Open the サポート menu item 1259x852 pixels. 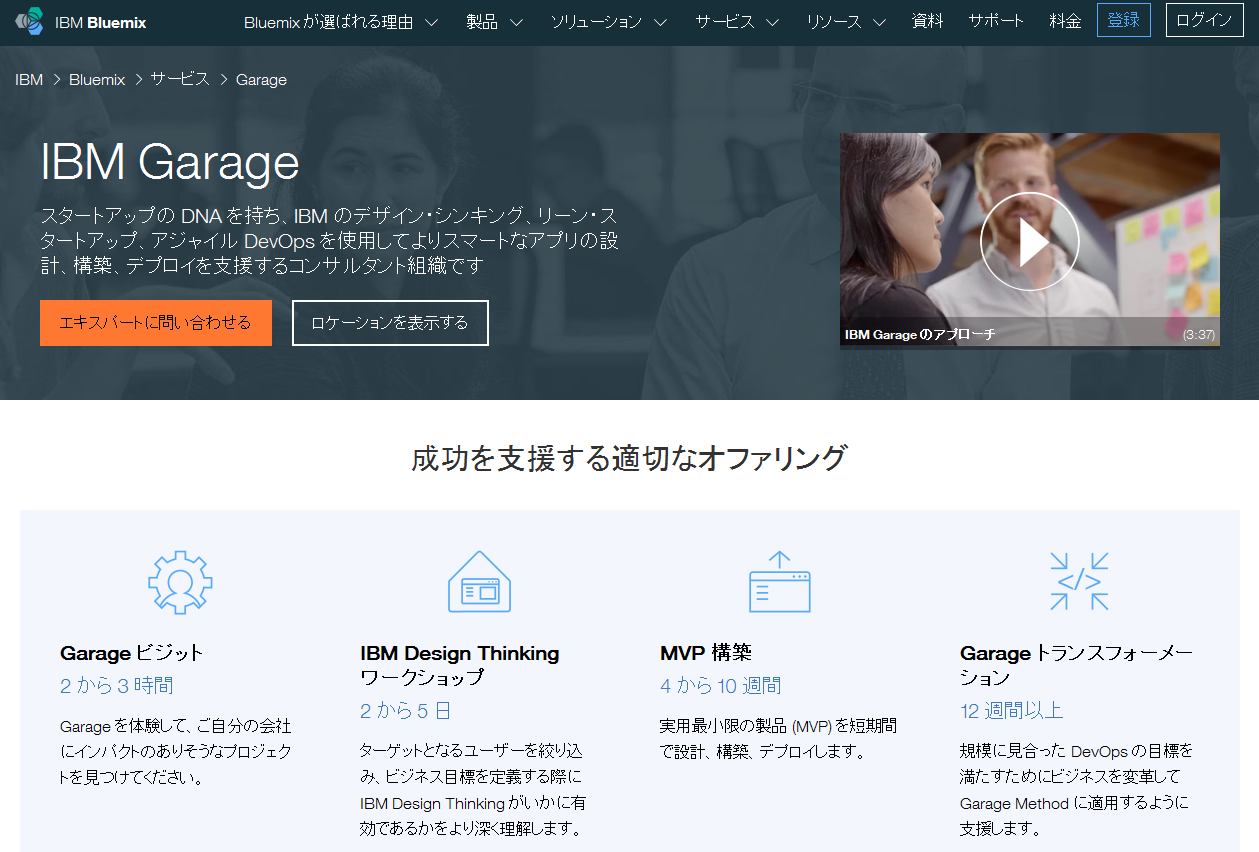[x=996, y=21]
